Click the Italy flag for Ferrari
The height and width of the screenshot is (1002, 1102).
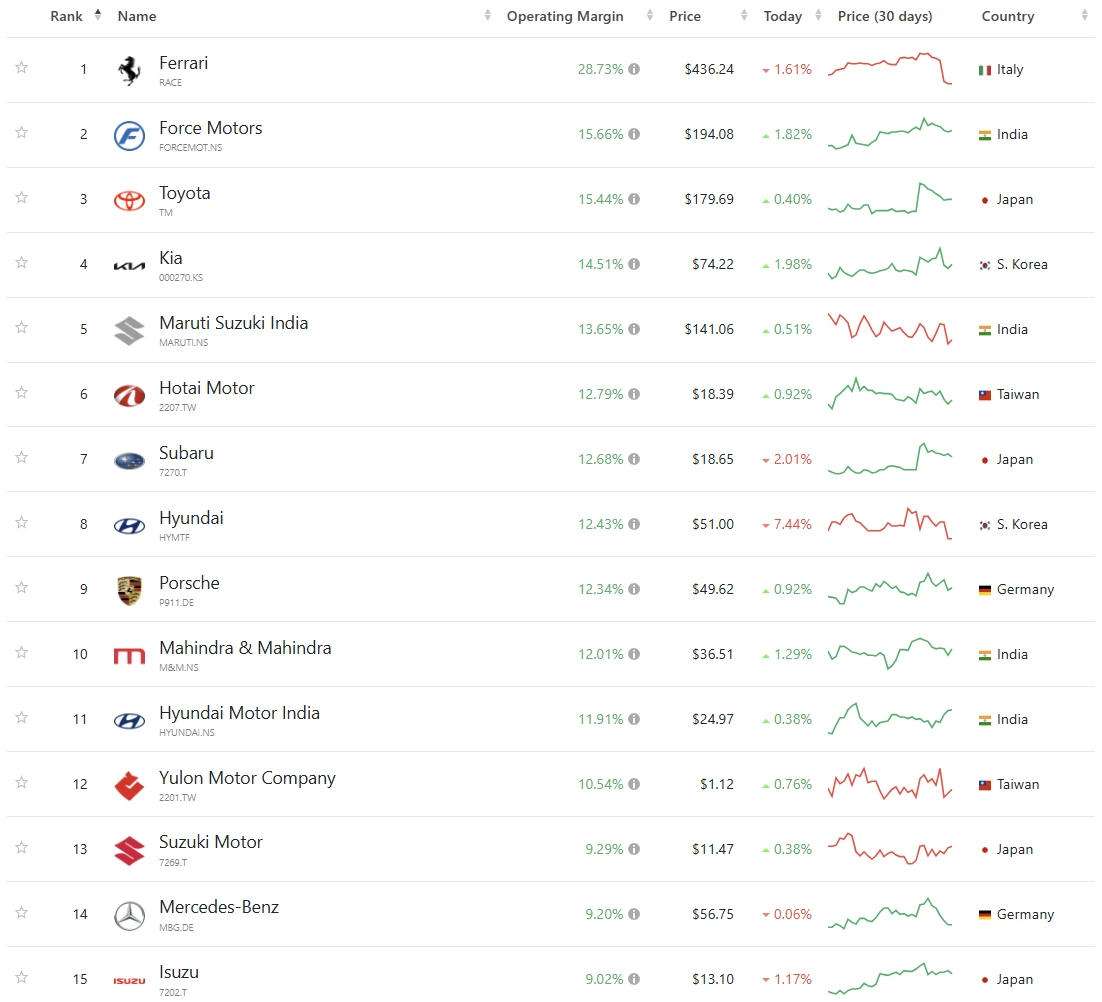[985, 70]
